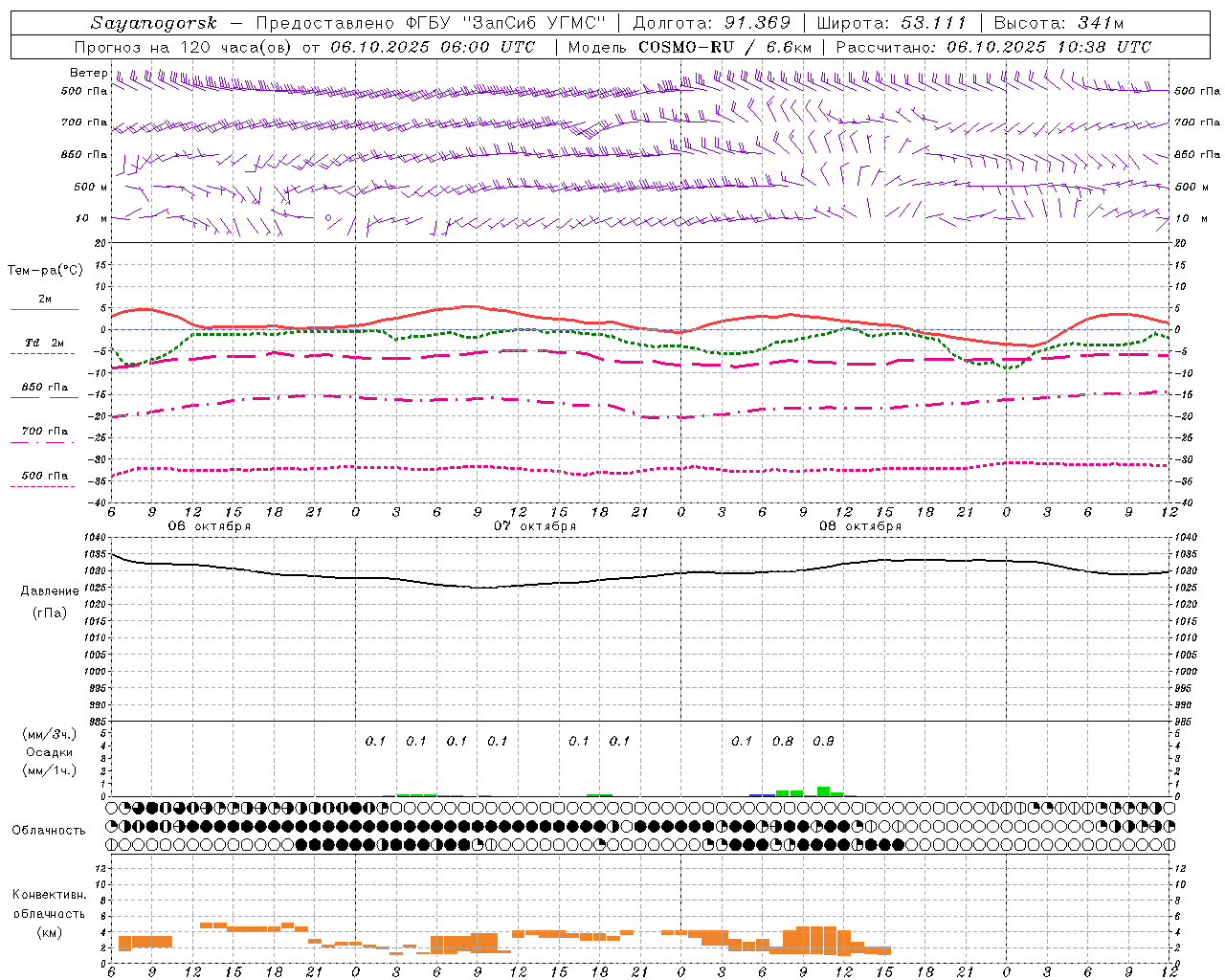Click the 0.8 precipitation value

tap(783, 741)
